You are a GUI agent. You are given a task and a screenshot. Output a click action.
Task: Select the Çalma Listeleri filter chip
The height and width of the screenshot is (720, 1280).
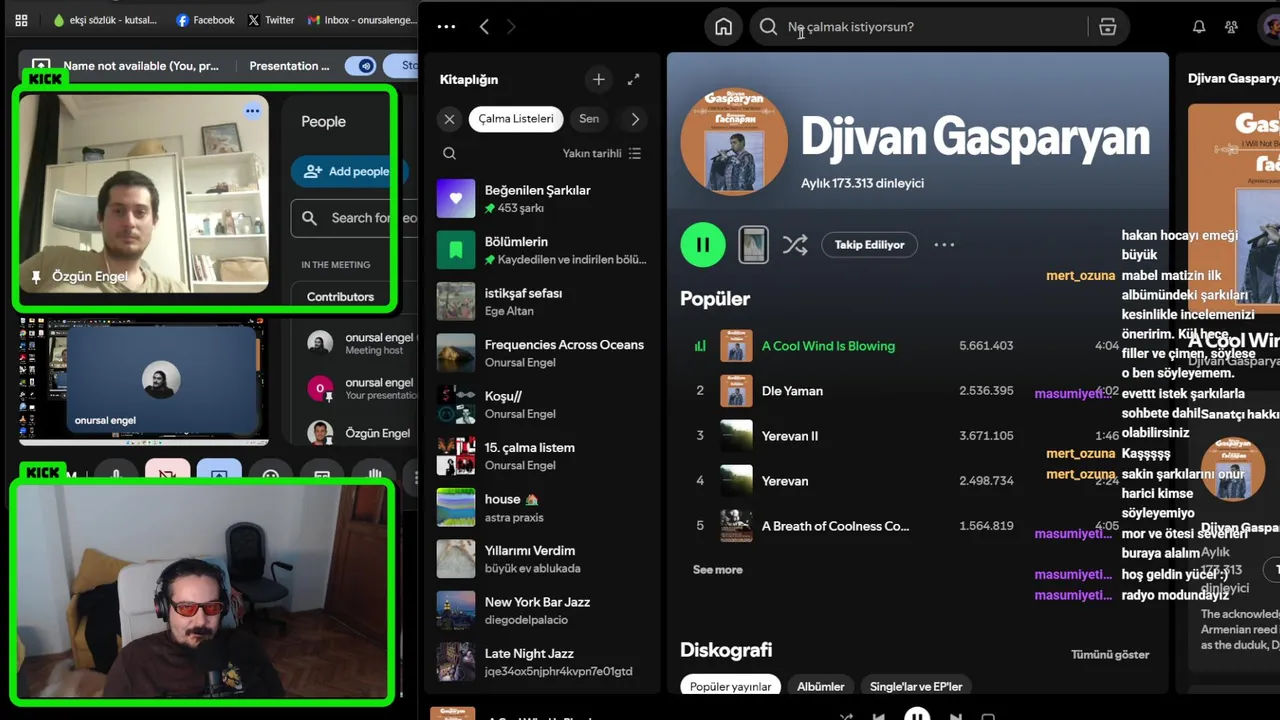click(516, 119)
